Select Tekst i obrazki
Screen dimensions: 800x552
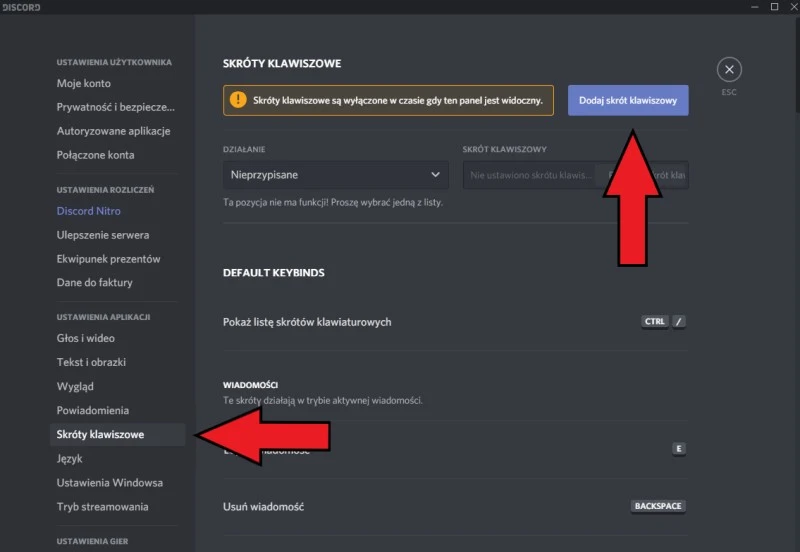(x=91, y=362)
